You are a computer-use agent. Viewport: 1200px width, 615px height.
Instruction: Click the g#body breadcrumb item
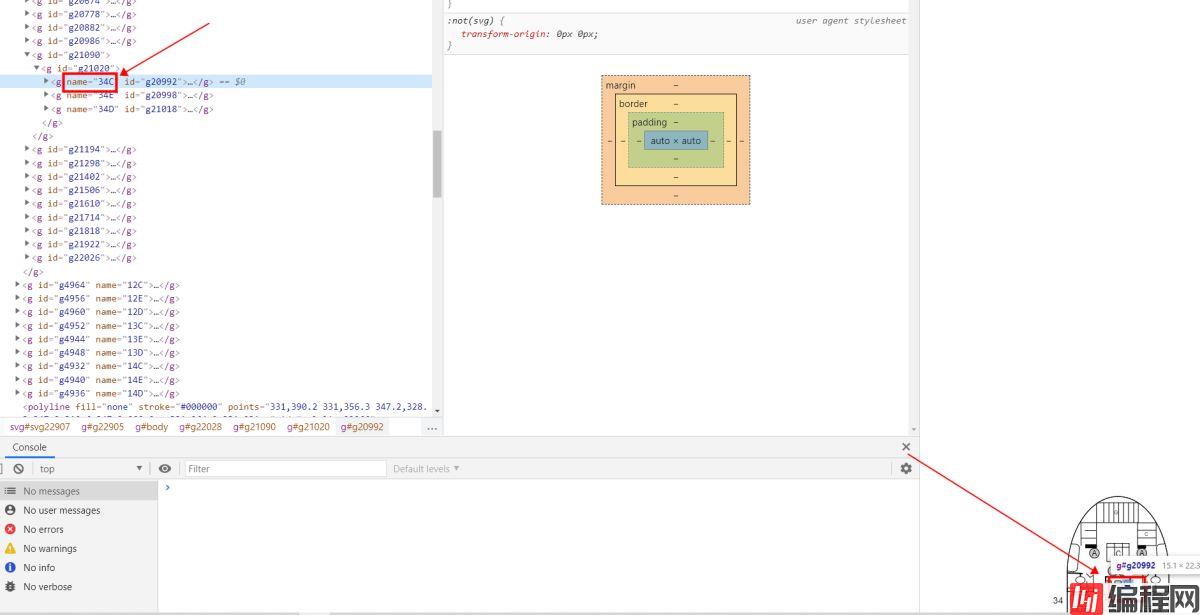151,427
